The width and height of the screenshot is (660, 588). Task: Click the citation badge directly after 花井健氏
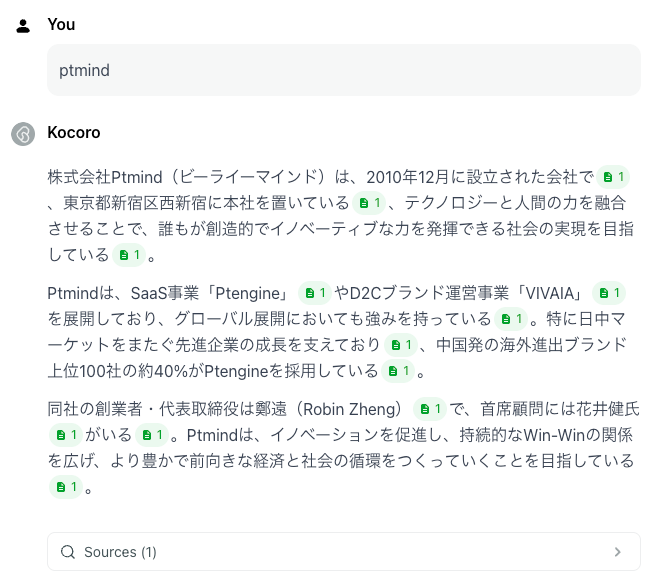pyautogui.click(x=65, y=435)
